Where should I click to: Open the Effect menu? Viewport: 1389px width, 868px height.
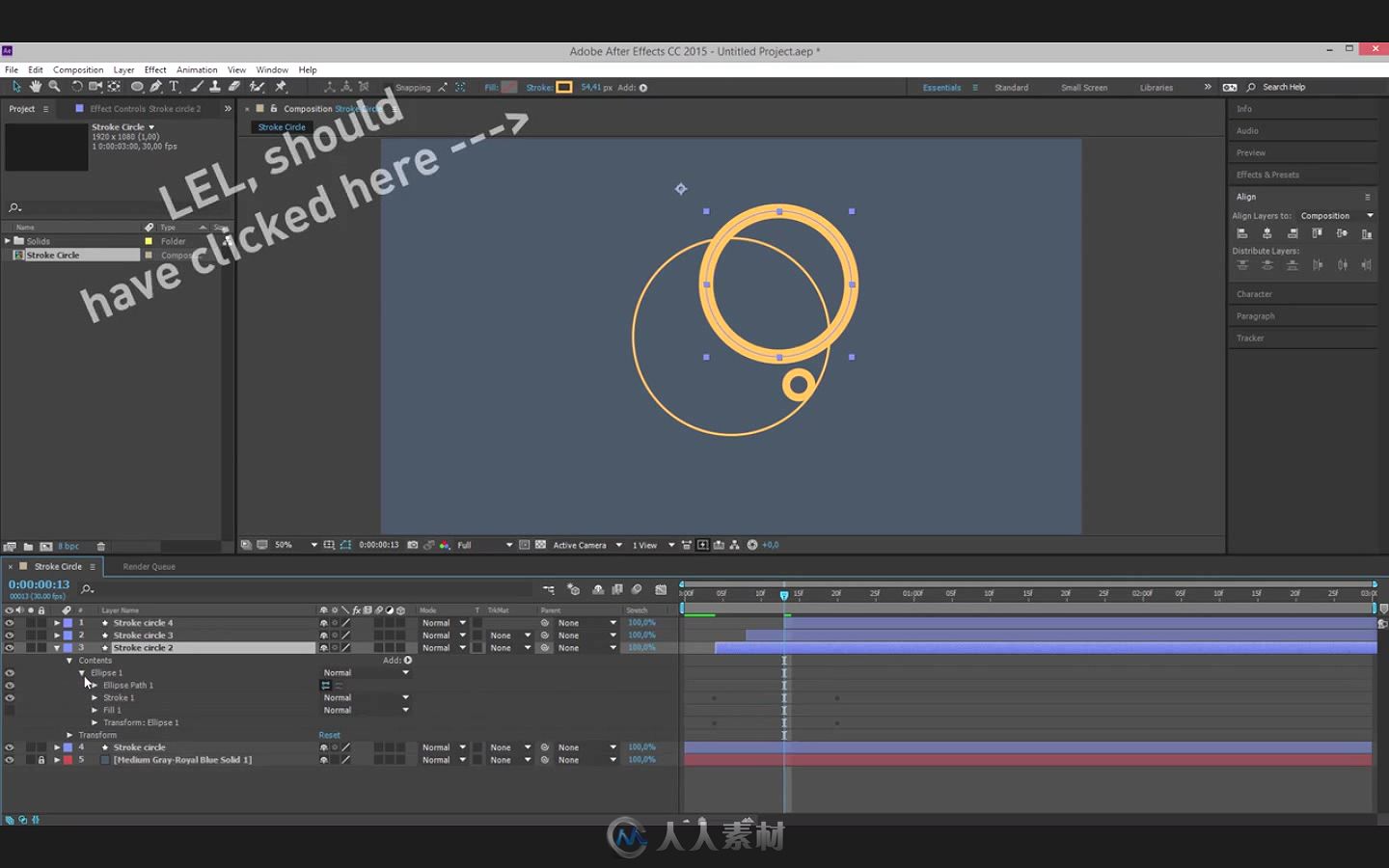(155, 69)
